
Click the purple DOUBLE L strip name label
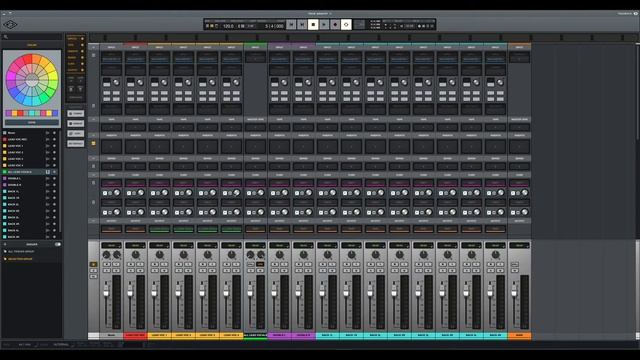tap(280, 335)
